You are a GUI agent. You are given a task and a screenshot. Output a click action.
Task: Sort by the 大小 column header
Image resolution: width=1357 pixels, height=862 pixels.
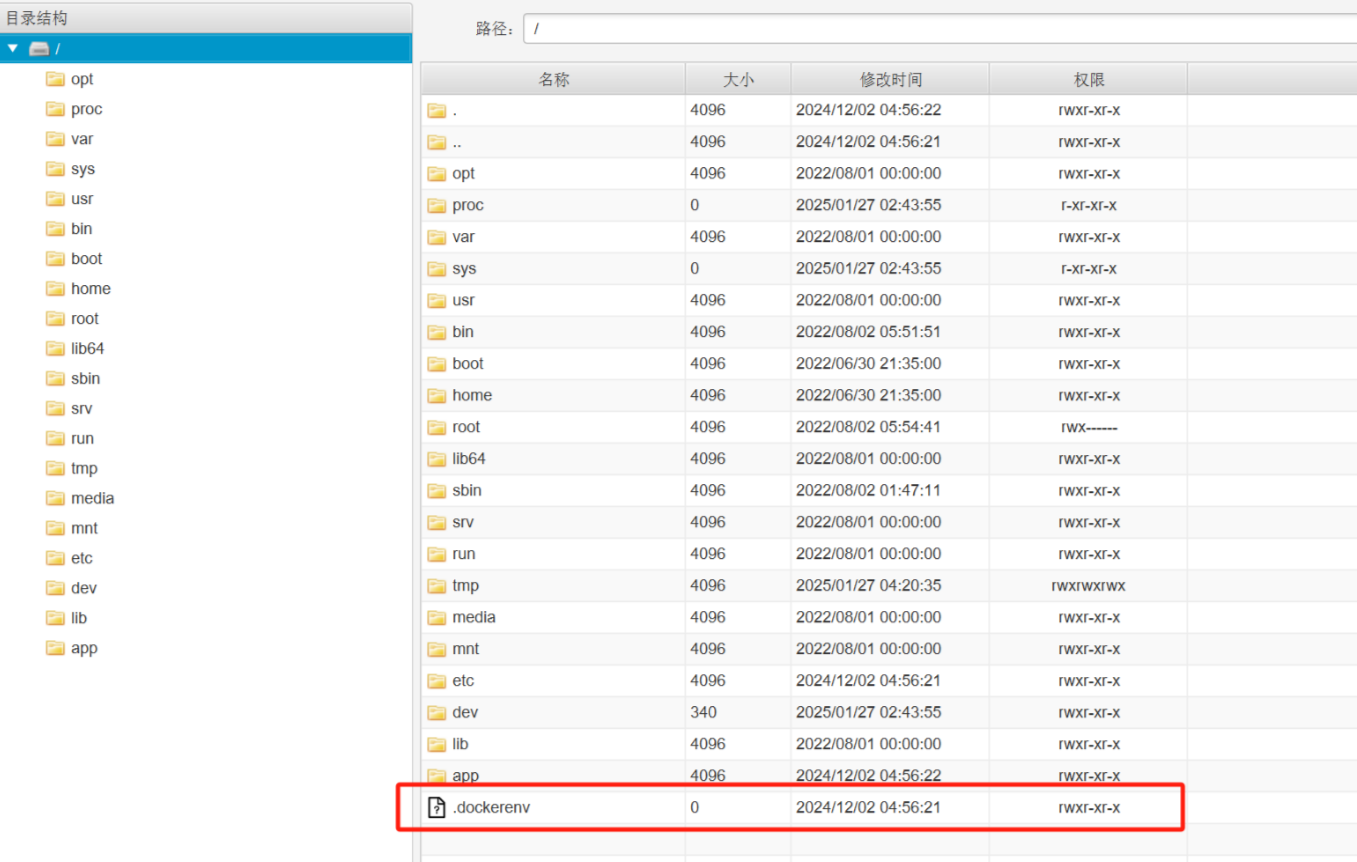click(x=738, y=79)
